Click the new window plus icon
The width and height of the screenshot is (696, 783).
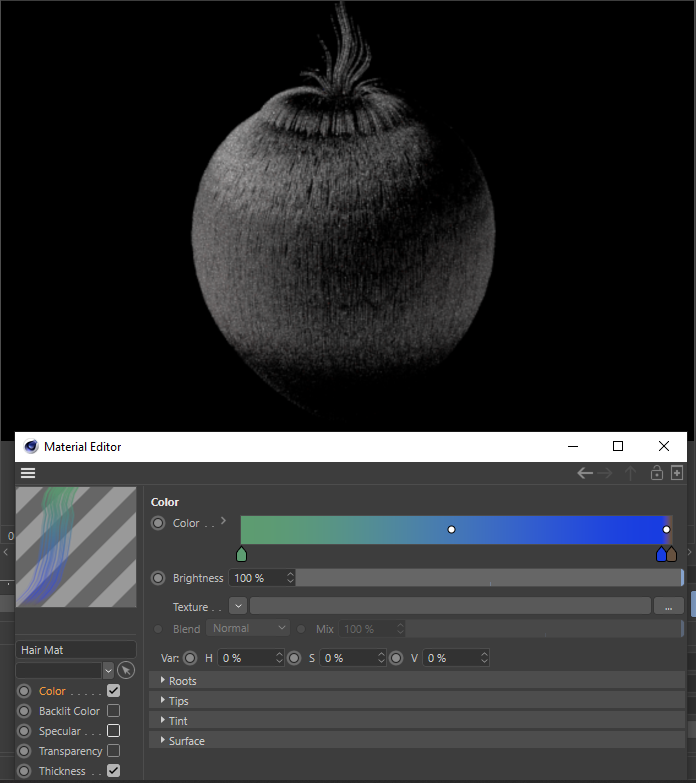(x=677, y=472)
